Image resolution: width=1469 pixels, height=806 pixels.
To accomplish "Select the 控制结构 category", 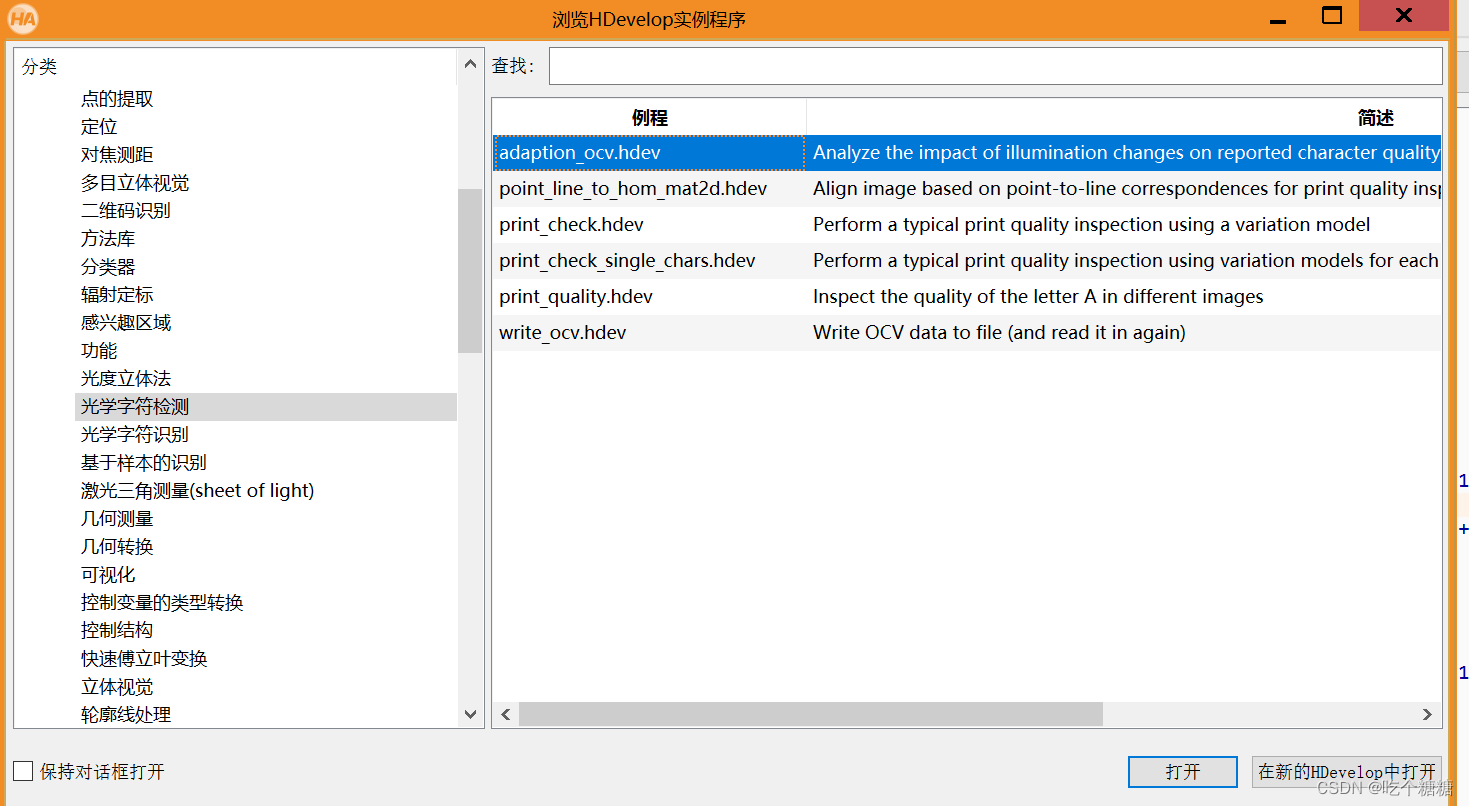I will [117, 631].
